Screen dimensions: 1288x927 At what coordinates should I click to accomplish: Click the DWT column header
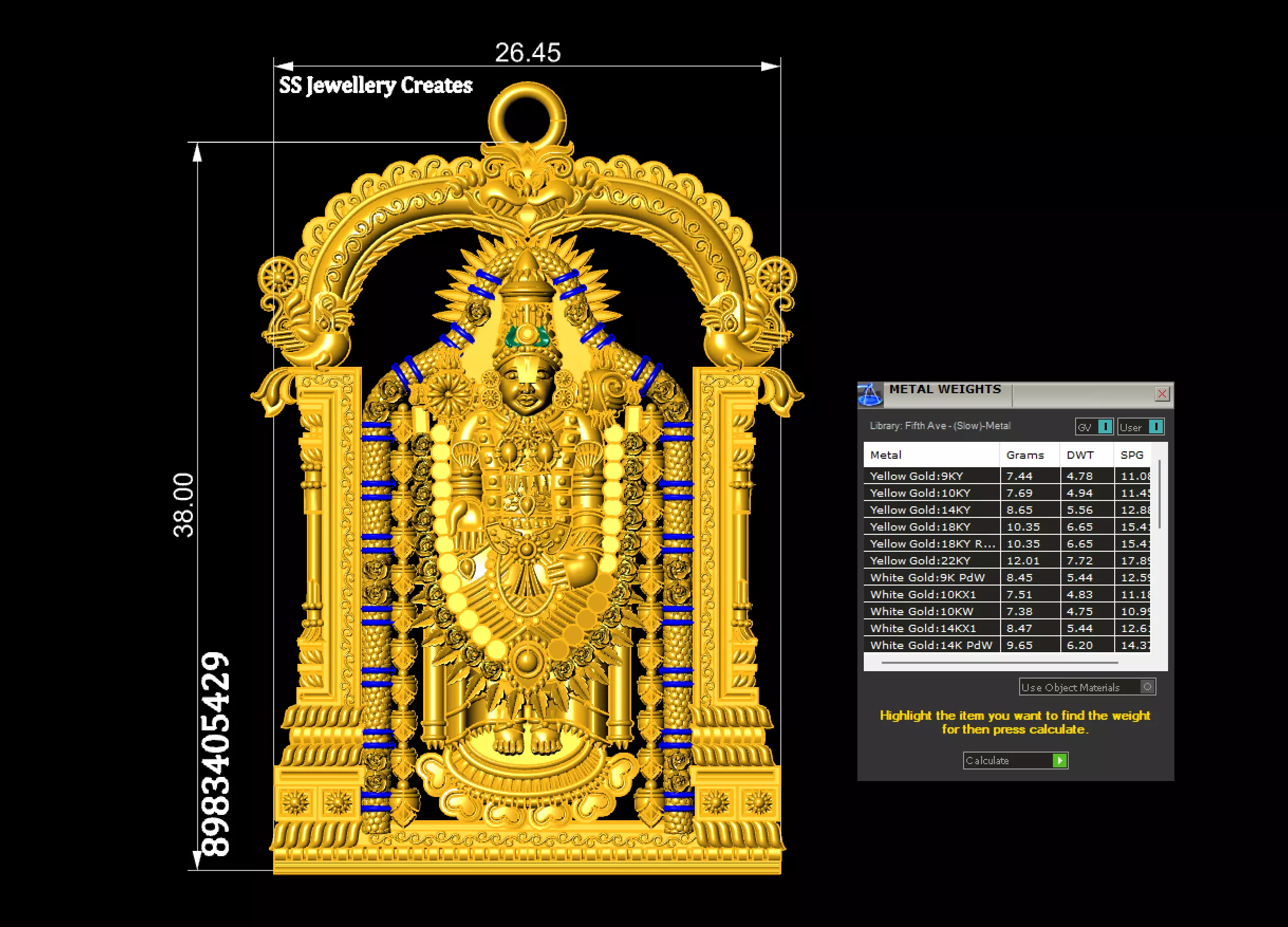1086,455
